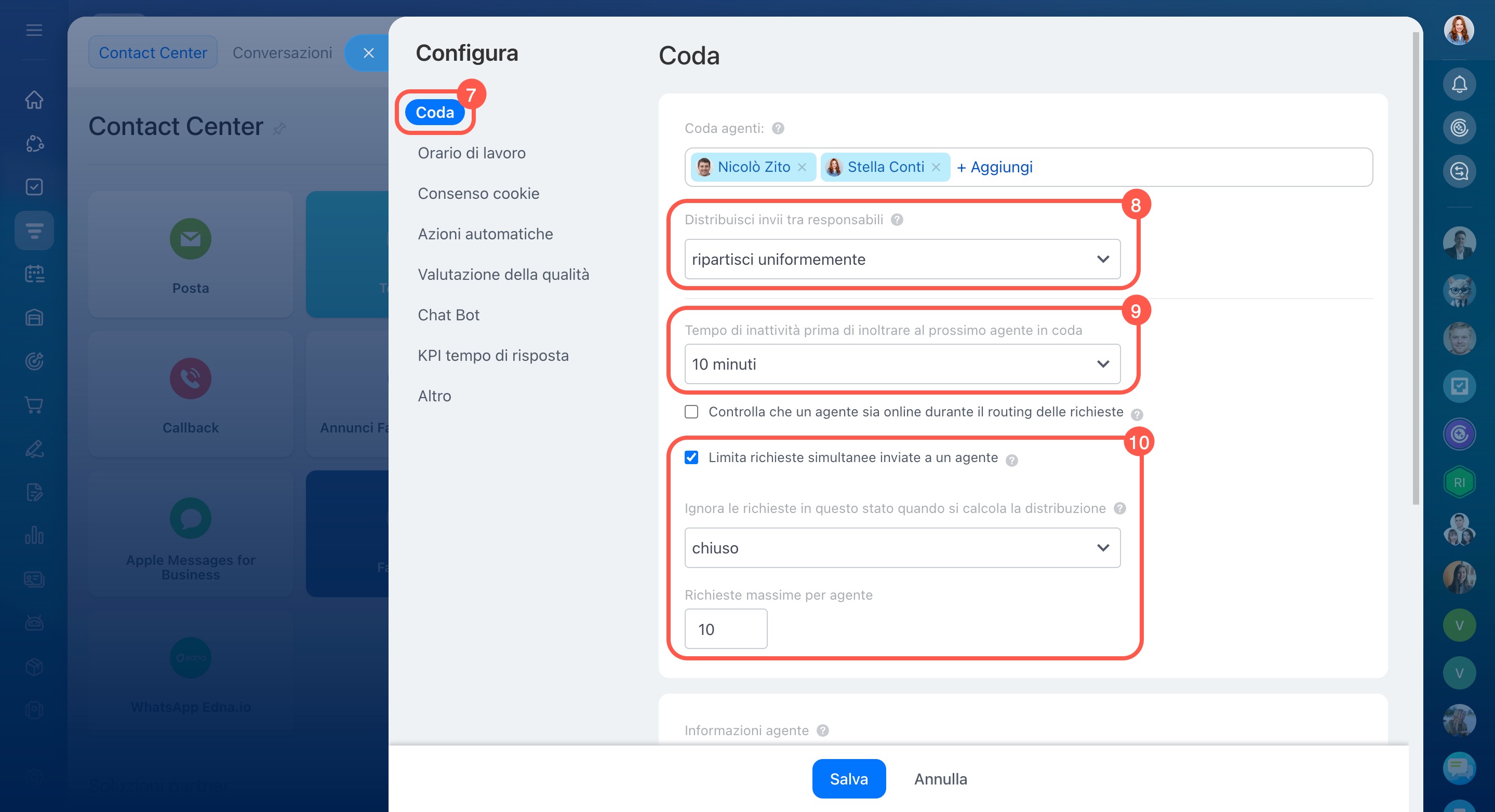Click help icon next to Coda agenti
Image resolution: width=1495 pixels, height=812 pixels.
pos(778,128)
